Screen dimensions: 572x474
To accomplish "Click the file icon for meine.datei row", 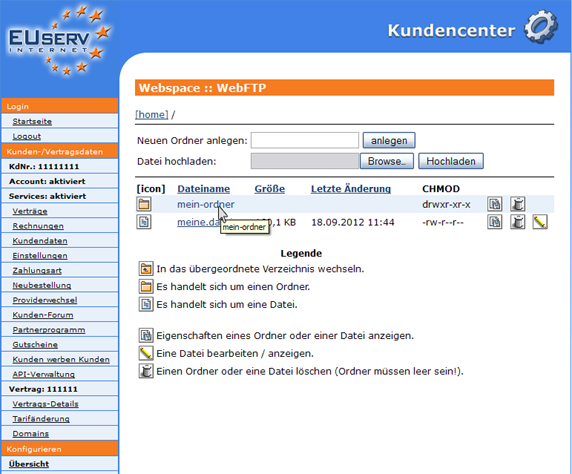I will click(x=144, y=222).
